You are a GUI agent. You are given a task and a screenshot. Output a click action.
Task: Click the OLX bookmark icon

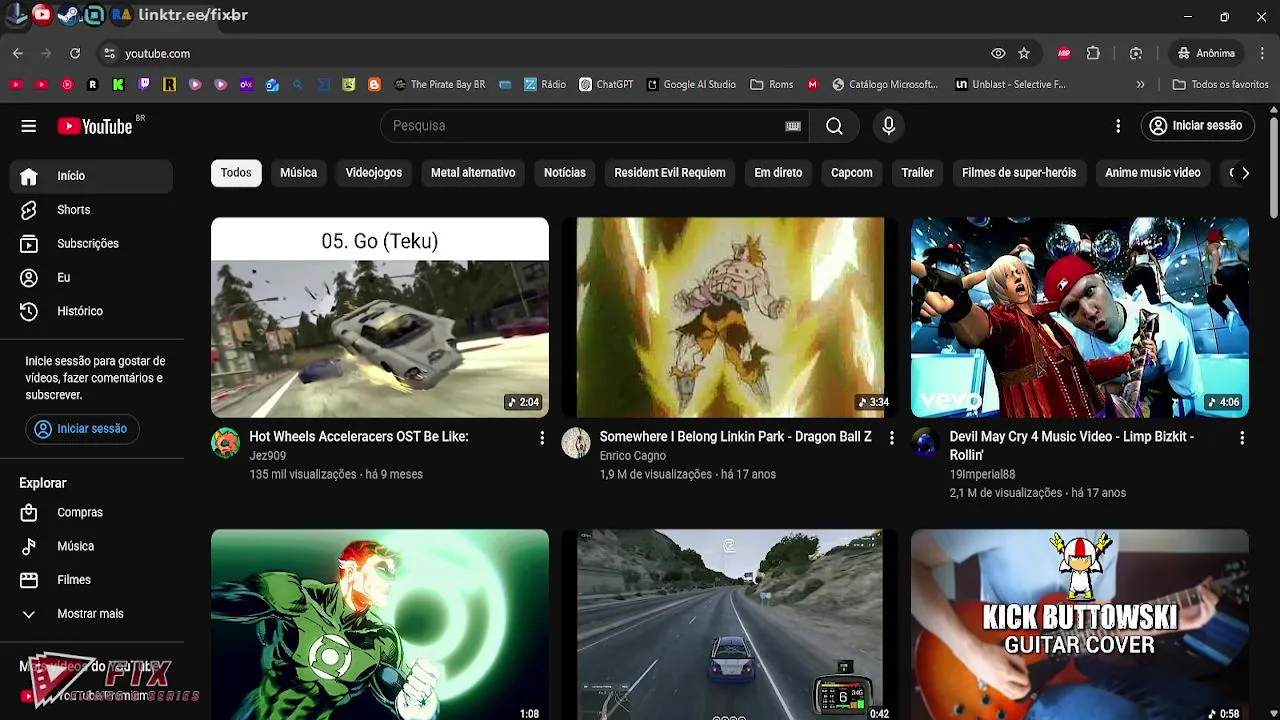click(246, 85)
